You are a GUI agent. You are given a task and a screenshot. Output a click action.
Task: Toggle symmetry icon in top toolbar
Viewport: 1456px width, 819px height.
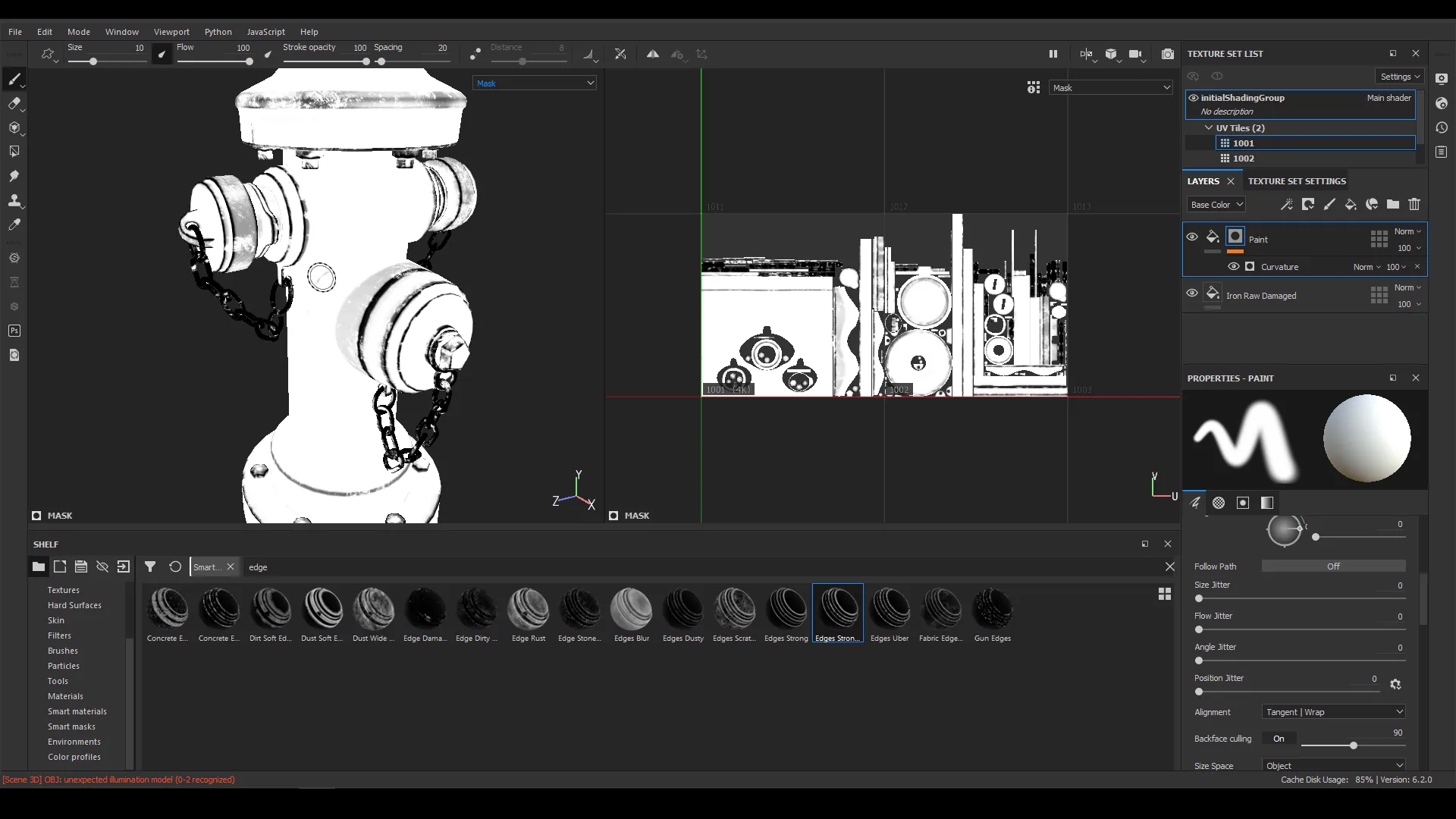(653, 54)
